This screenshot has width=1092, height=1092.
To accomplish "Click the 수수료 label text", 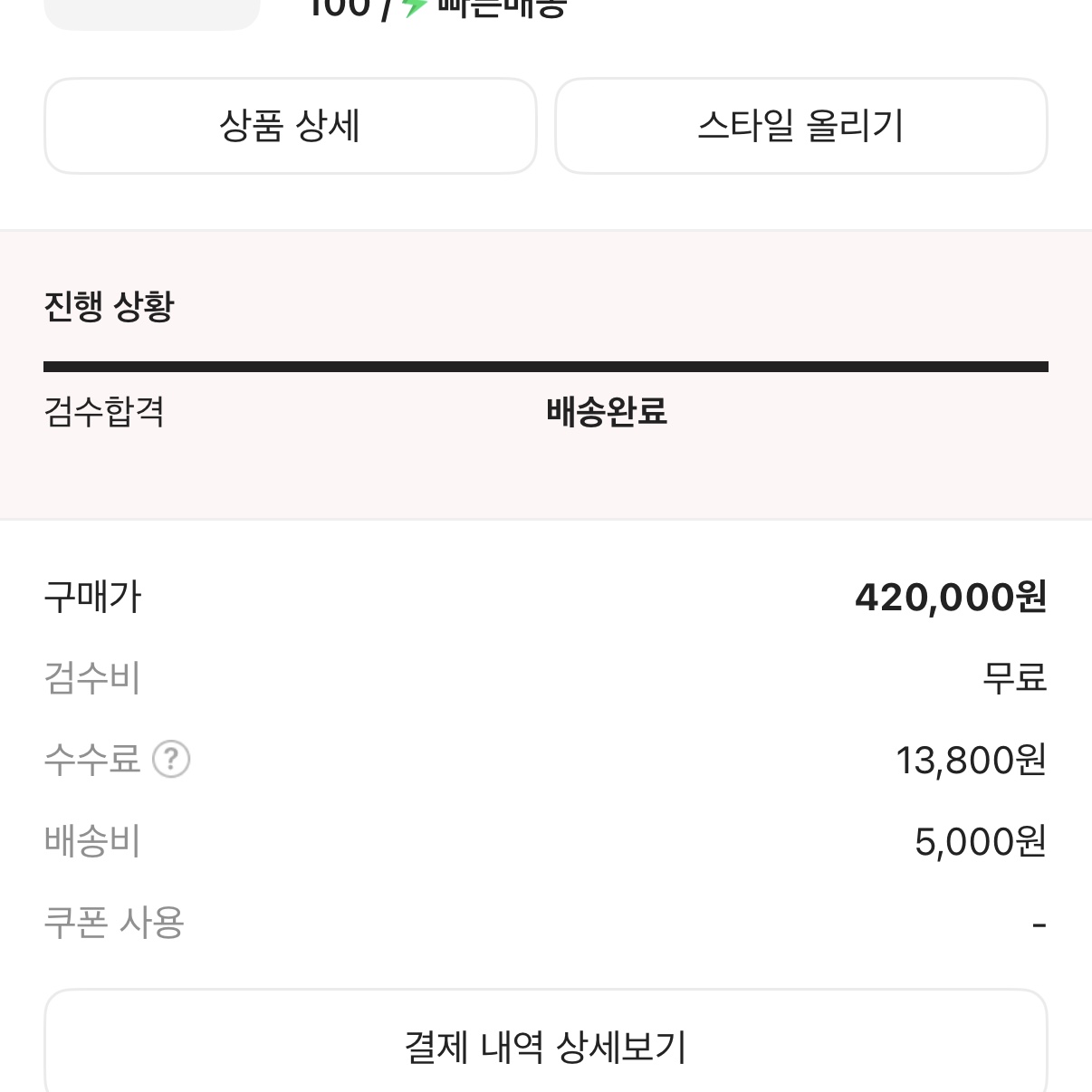I will (x=92, y=759).
